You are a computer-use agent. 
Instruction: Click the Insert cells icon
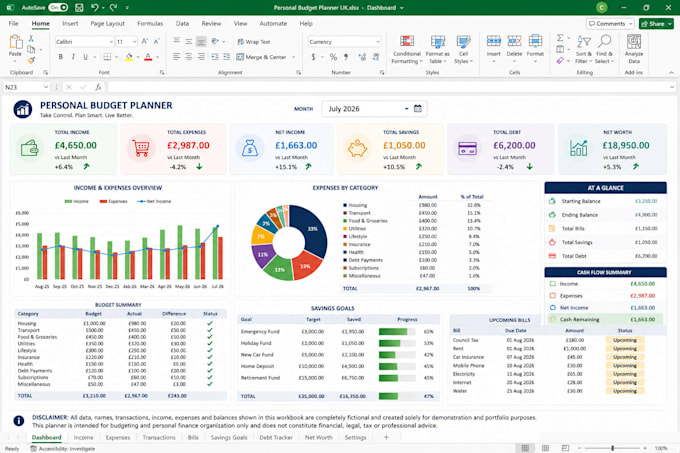pyautogui.click(x=494, y=41)
